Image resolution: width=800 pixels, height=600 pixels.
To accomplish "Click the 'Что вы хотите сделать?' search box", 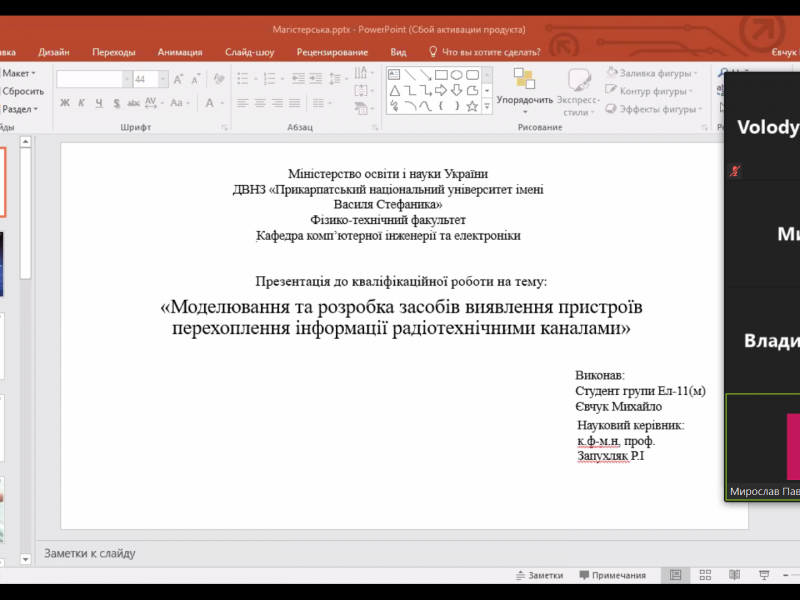I will pos(490,52).
